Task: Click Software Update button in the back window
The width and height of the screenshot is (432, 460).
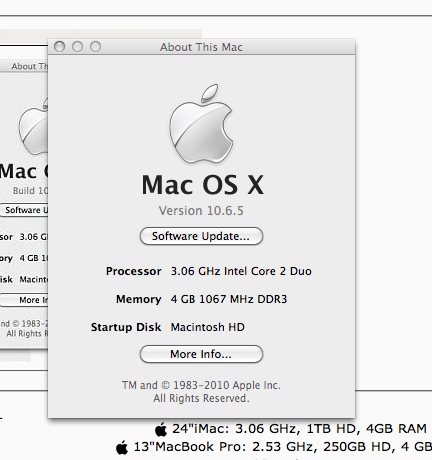Action: tap(24, 210)
